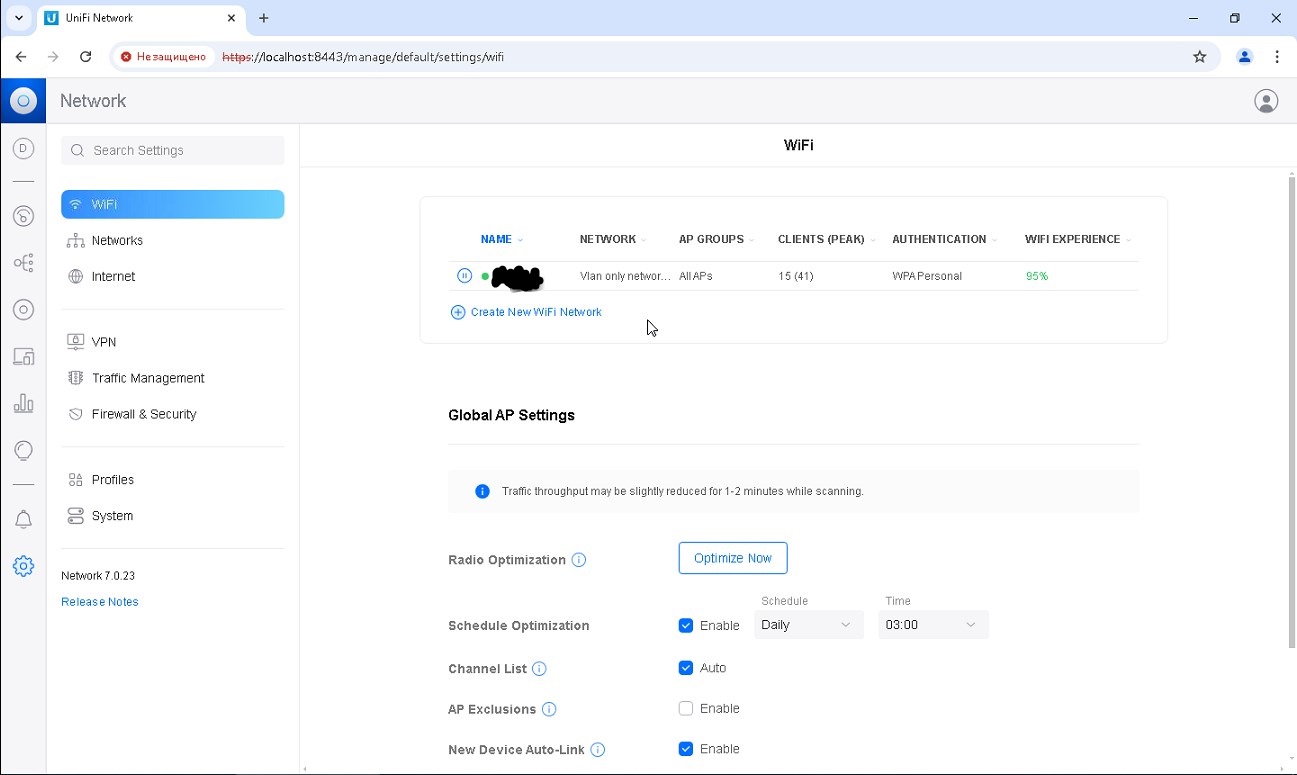Sort by AP GROUPS column header

click(x=717, y=239)
